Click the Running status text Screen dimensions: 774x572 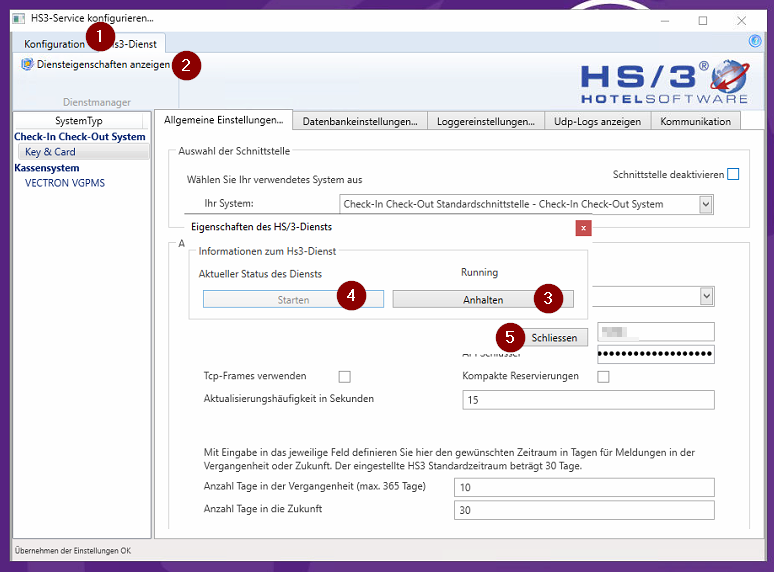click(479, 272)
